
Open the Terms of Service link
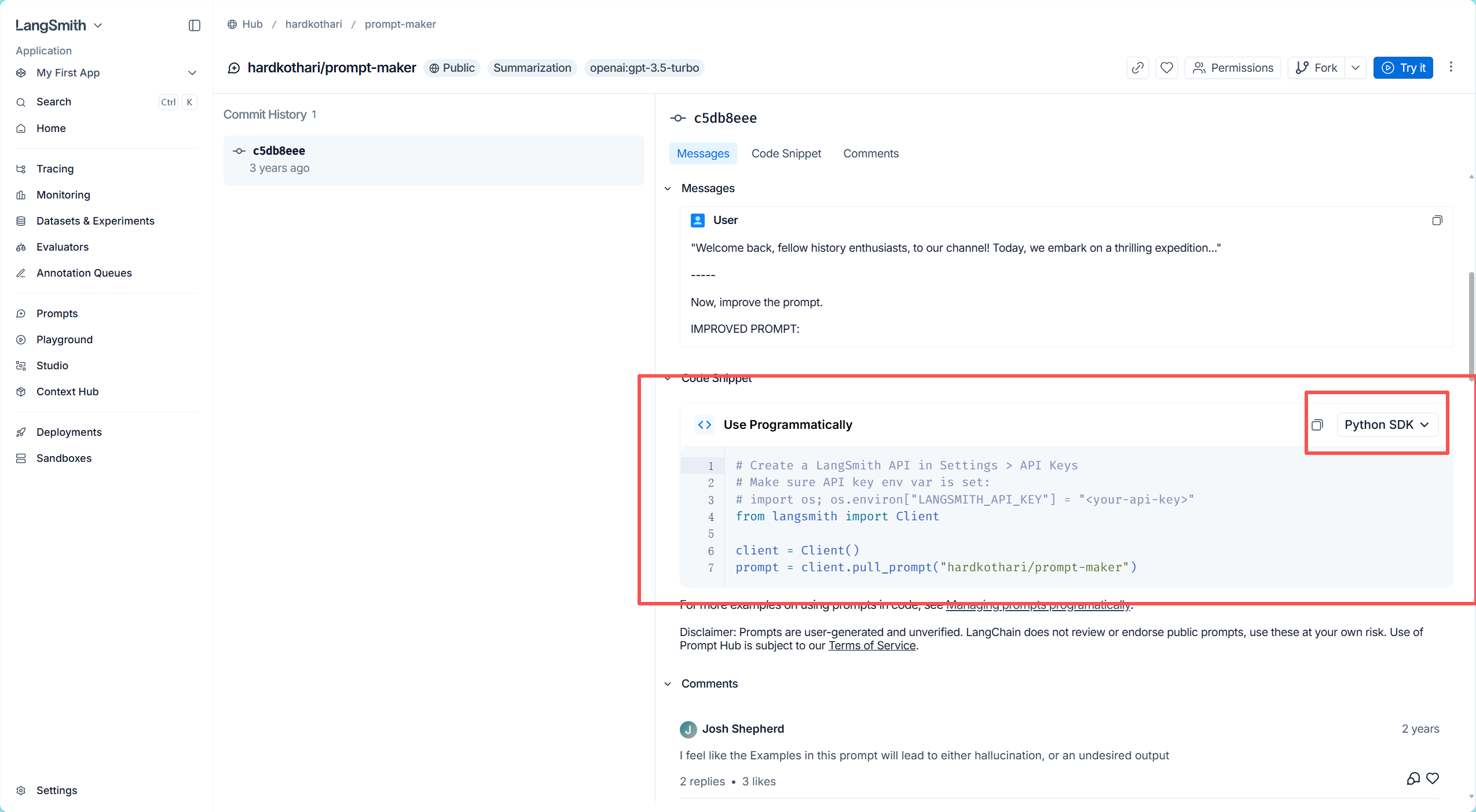click(872, 645)
